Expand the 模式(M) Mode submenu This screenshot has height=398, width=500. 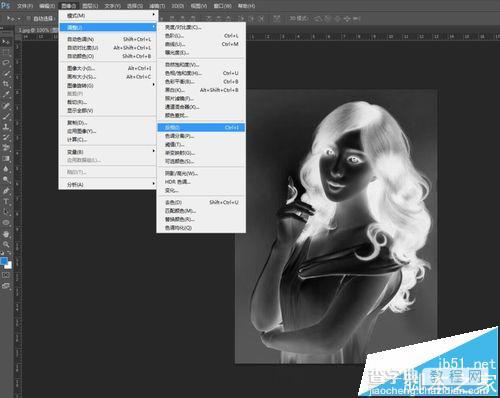tap(108, 15)
